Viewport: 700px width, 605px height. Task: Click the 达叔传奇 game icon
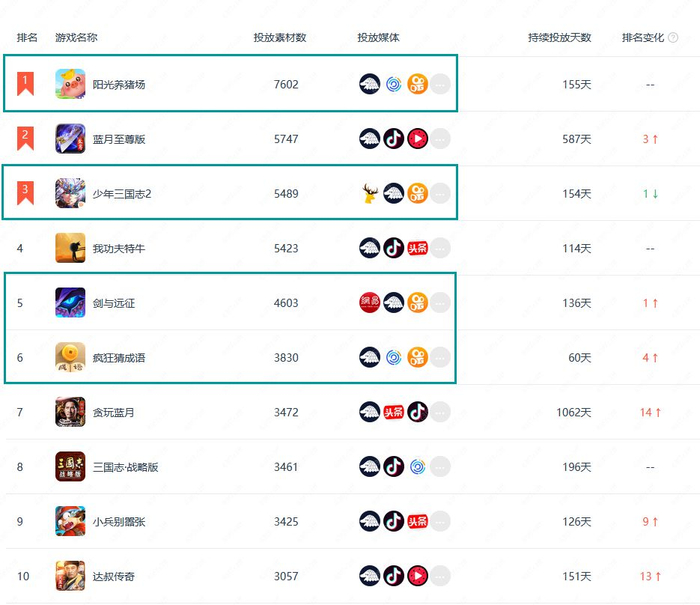click(70, 576)
